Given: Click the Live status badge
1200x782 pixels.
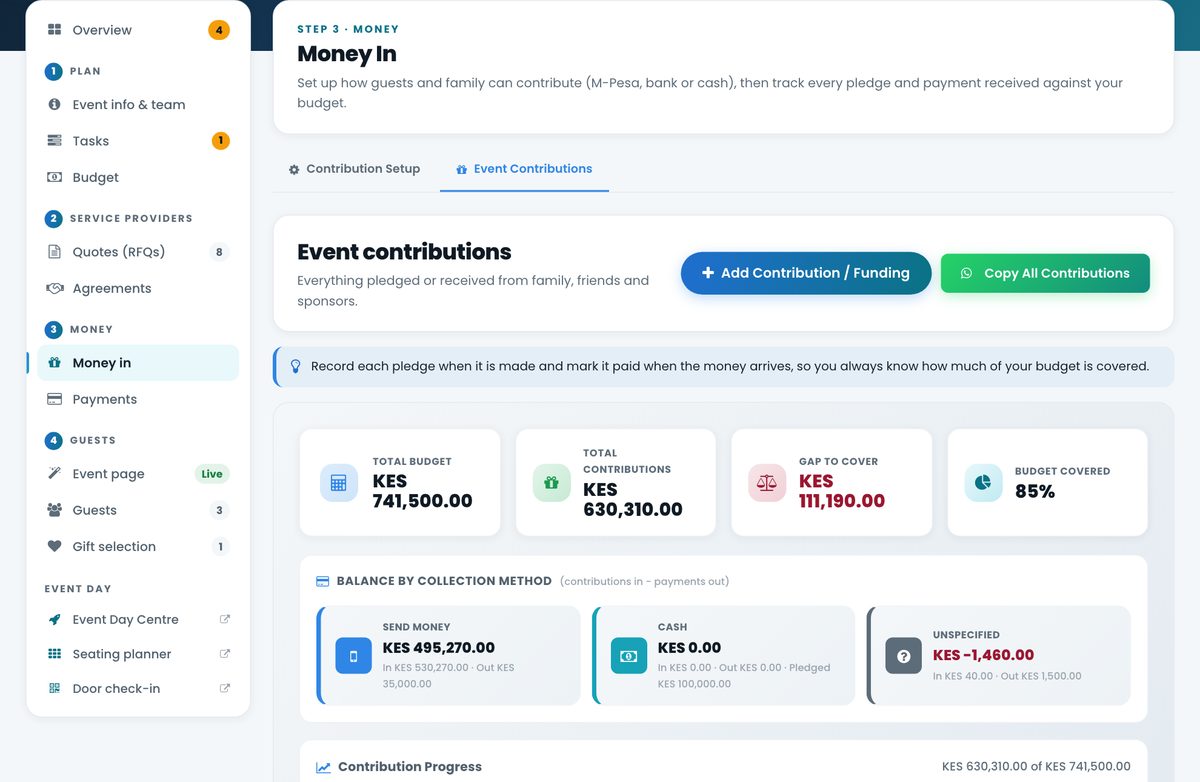Looking at the screenshot, I should (212, 474).
